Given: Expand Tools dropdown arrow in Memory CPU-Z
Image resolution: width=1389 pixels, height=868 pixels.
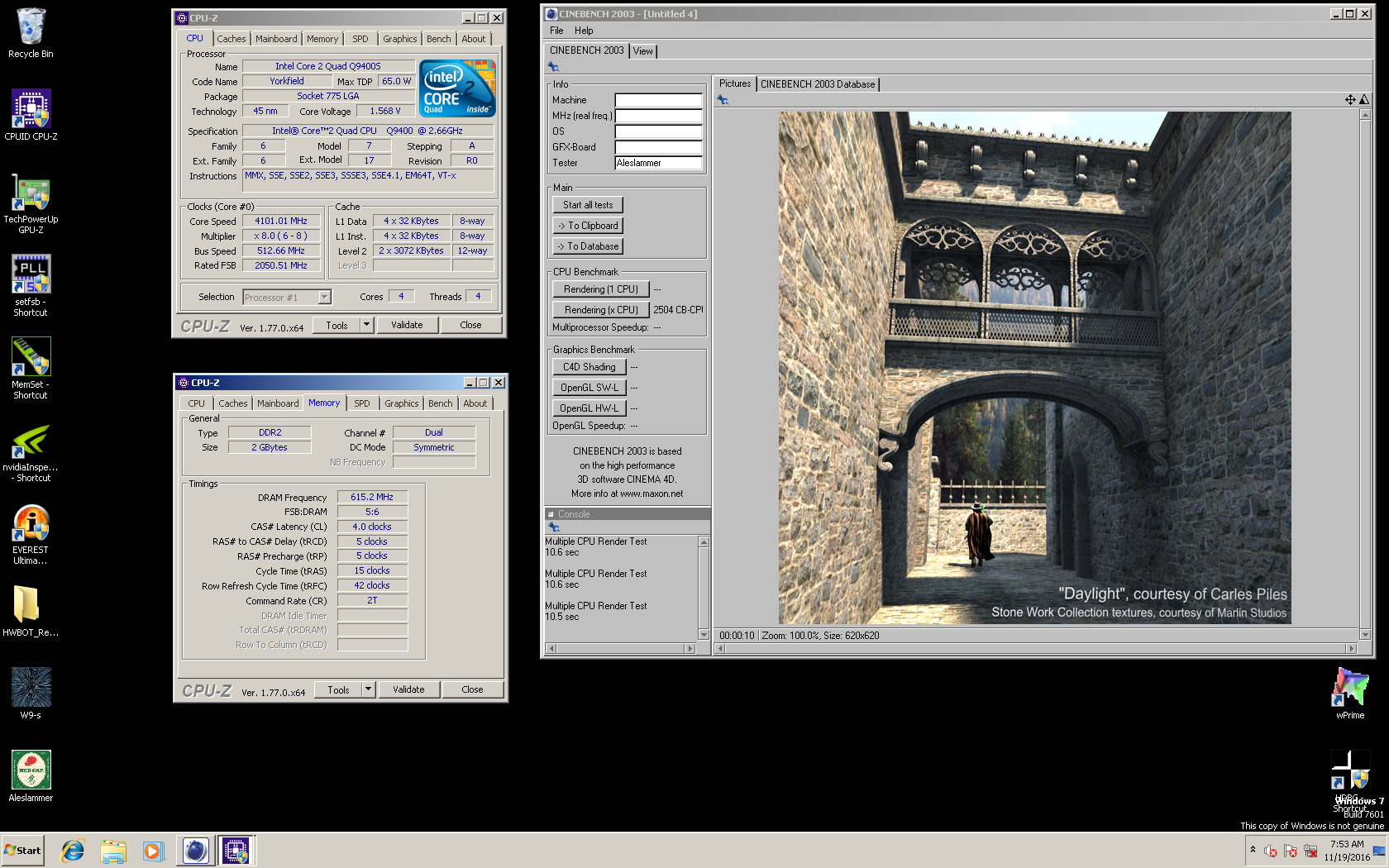Looking at the screenshot, I should click(x=368, y=689).
